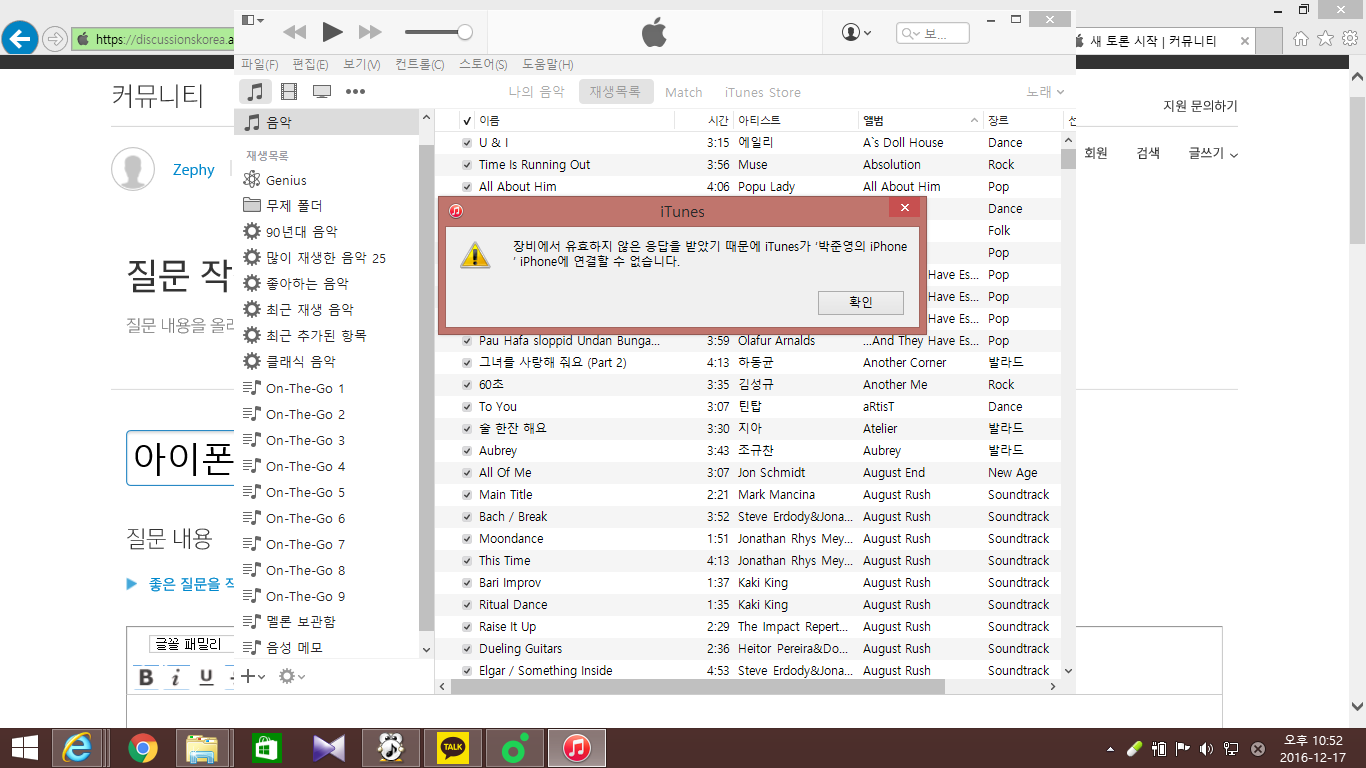Image resolution: width=1366 pixels, height=768 pixels.
Task: Switch to the TV Shows monitor icon
Action: point(322,92)
